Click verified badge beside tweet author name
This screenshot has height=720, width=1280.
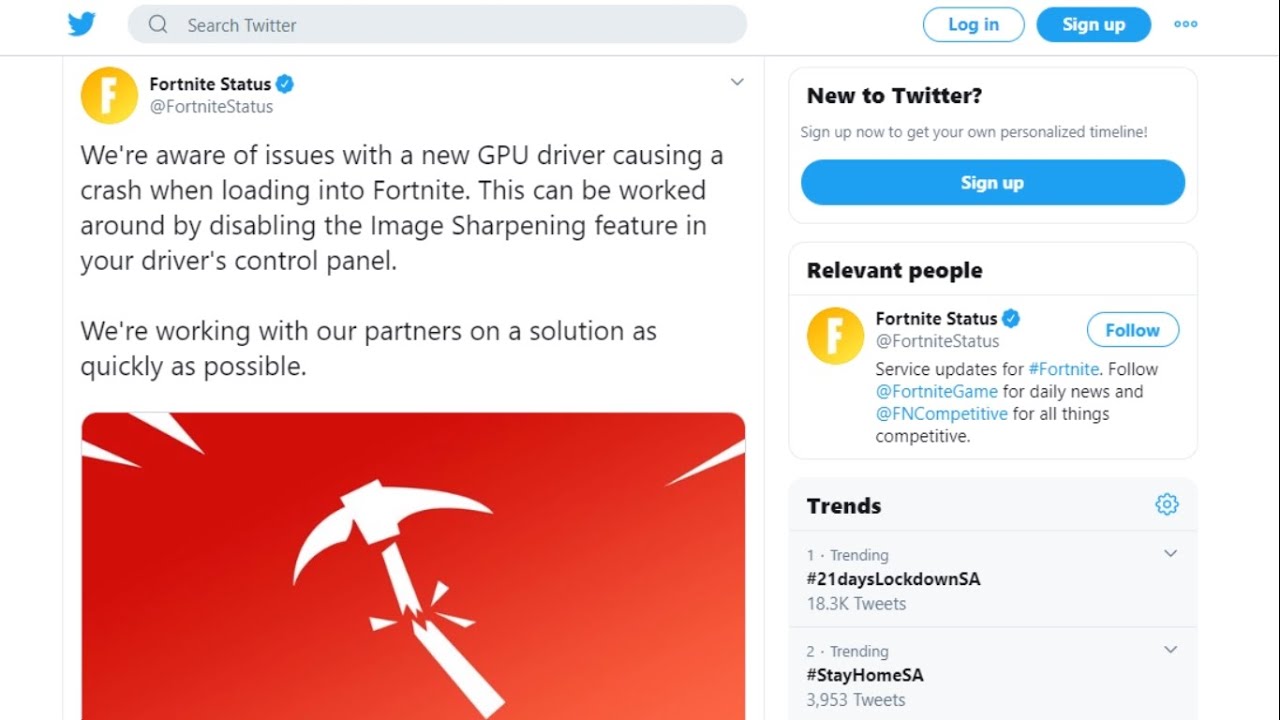point(285,84)
